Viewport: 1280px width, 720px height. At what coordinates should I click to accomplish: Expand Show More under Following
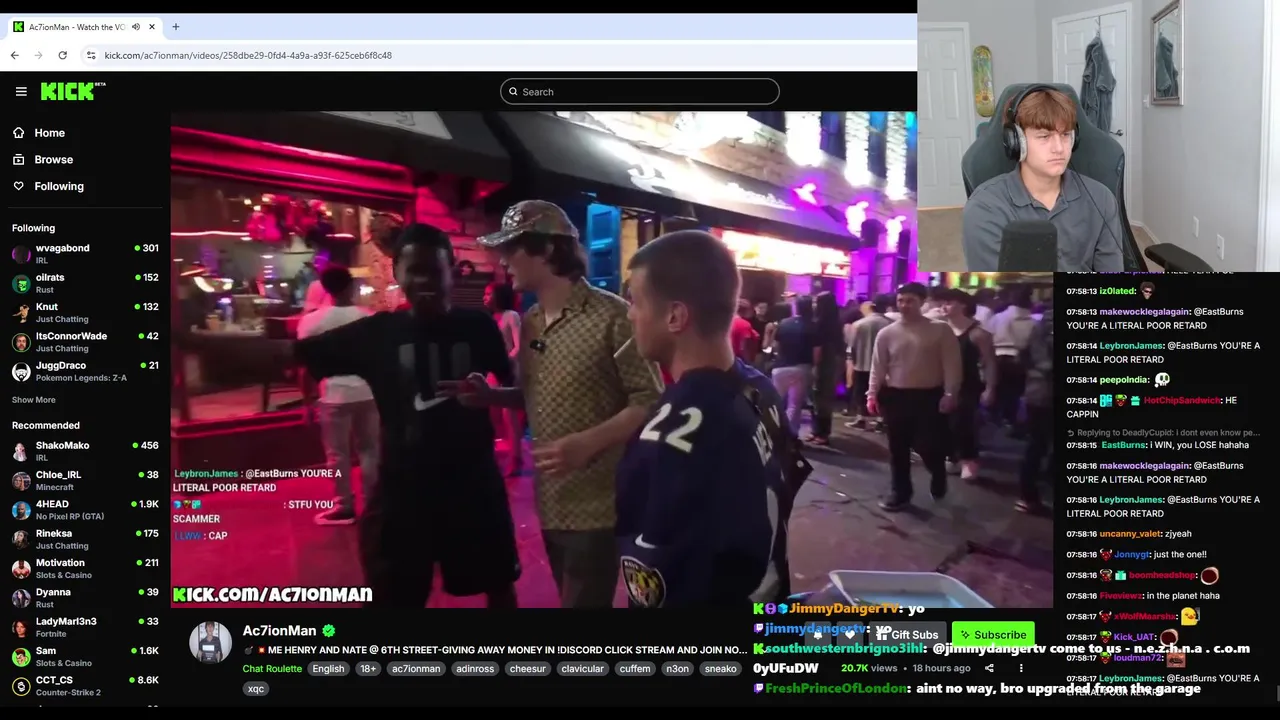point(34,400)
